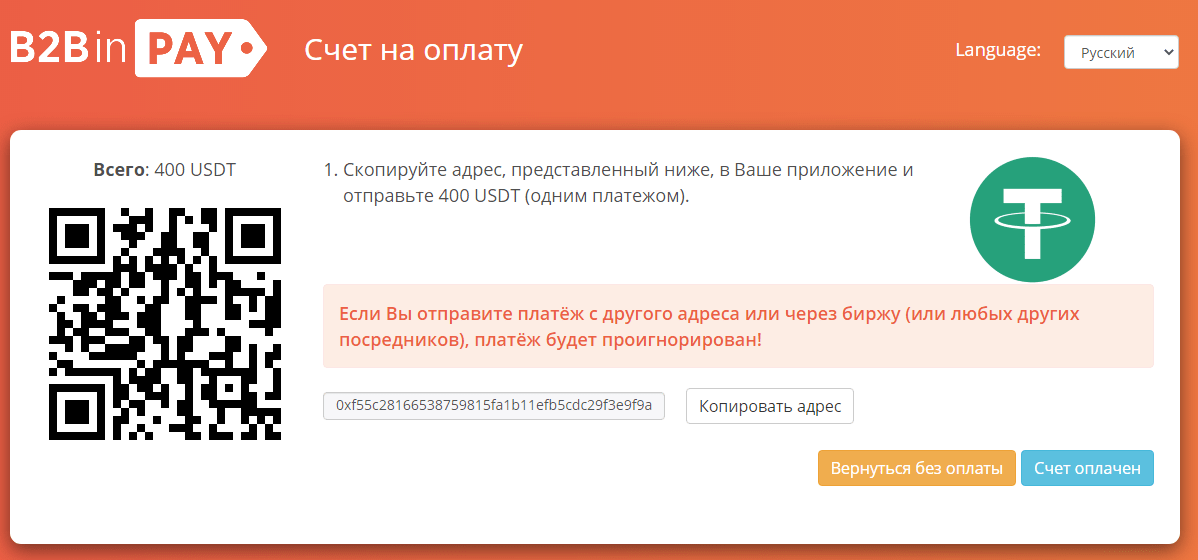Click the Language: label in the header
Image resolution: width=1198 pixels, height=560 pixels.
click(x=998, y=50)
